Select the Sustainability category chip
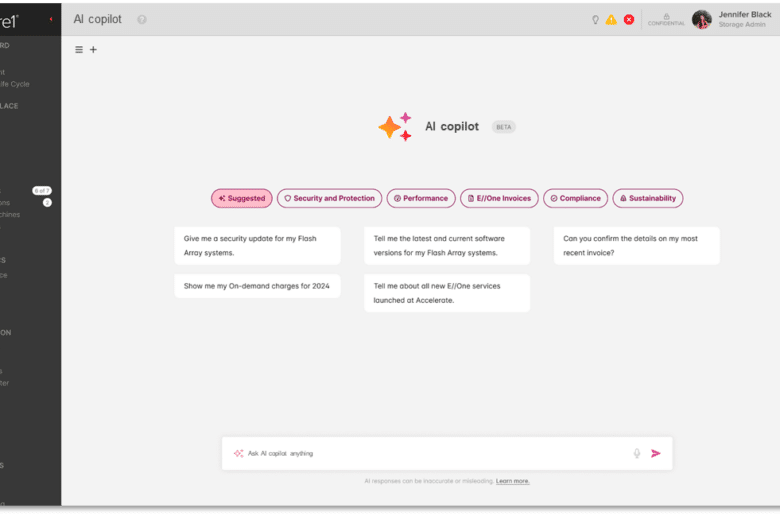The width and height of the screenshot is (780, 516). point(648,198)
